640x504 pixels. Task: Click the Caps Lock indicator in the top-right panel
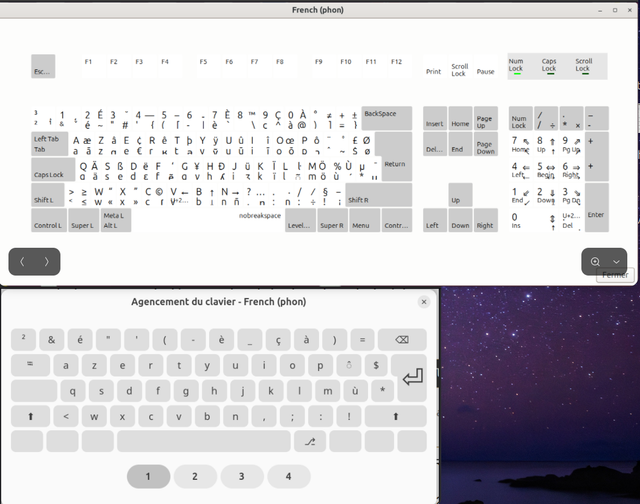pyautogui.click(x=549, y=66)
